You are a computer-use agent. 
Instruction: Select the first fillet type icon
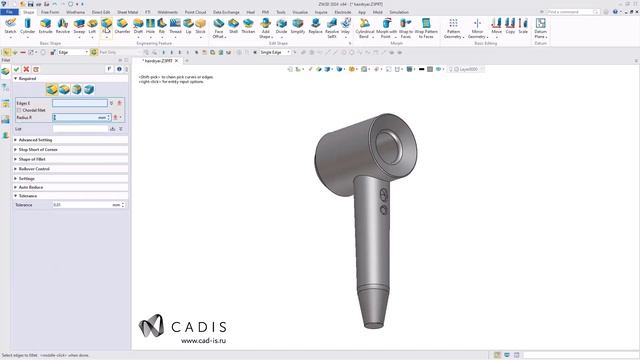(52, 89)
